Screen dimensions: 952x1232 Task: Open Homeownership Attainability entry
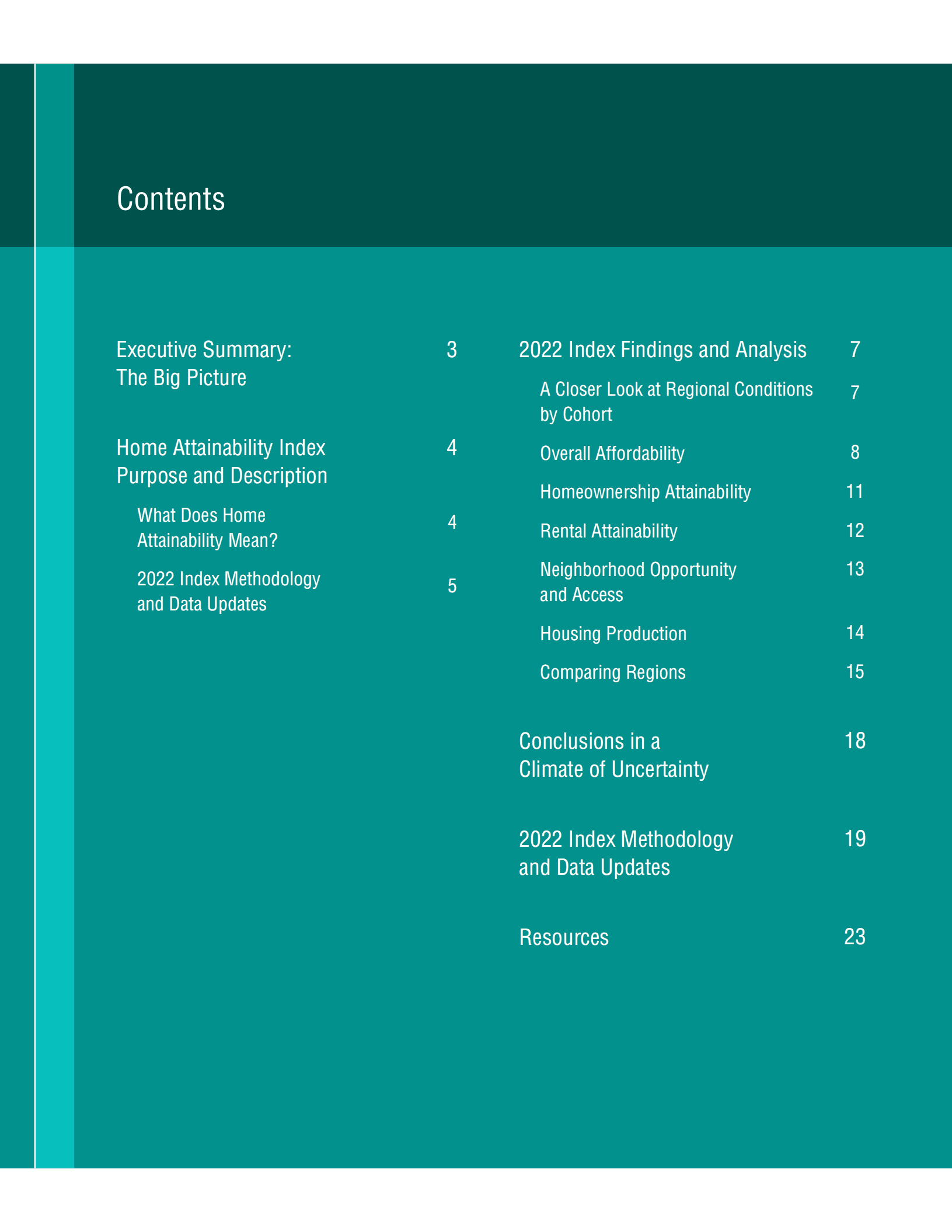[x=645, y=492]
